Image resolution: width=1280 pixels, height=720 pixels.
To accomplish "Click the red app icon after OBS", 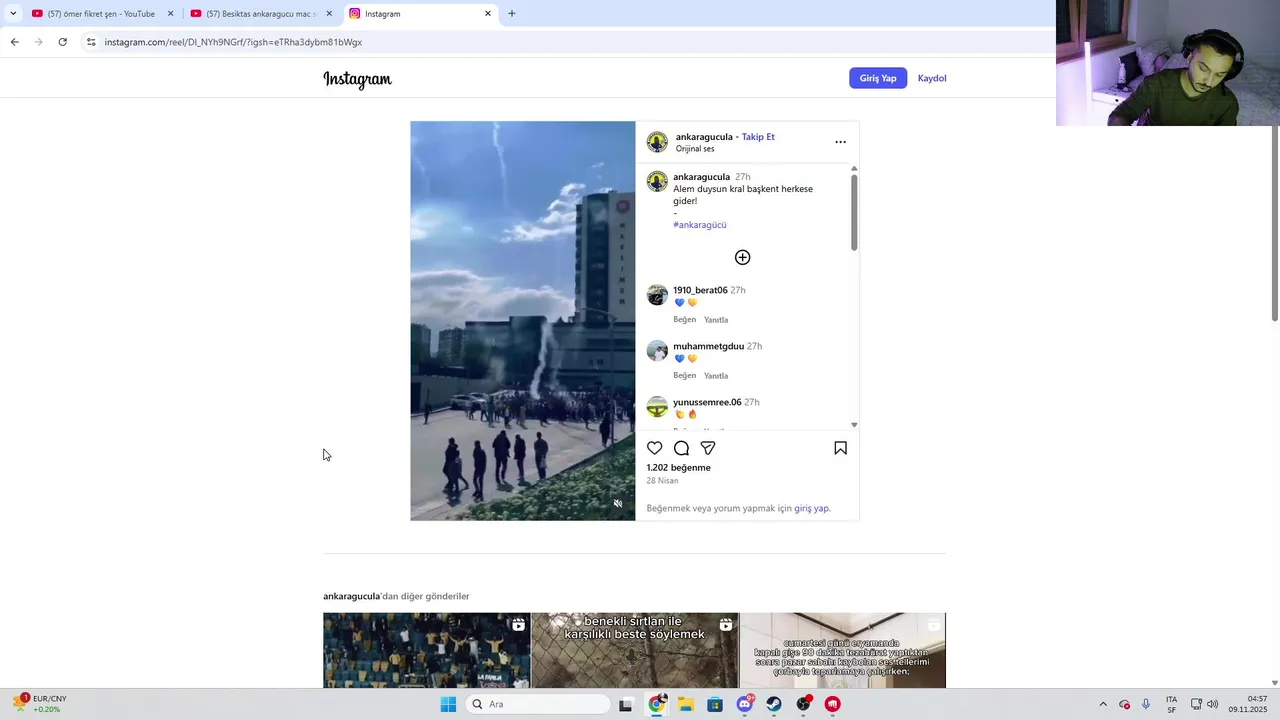I will pos(832,704).
